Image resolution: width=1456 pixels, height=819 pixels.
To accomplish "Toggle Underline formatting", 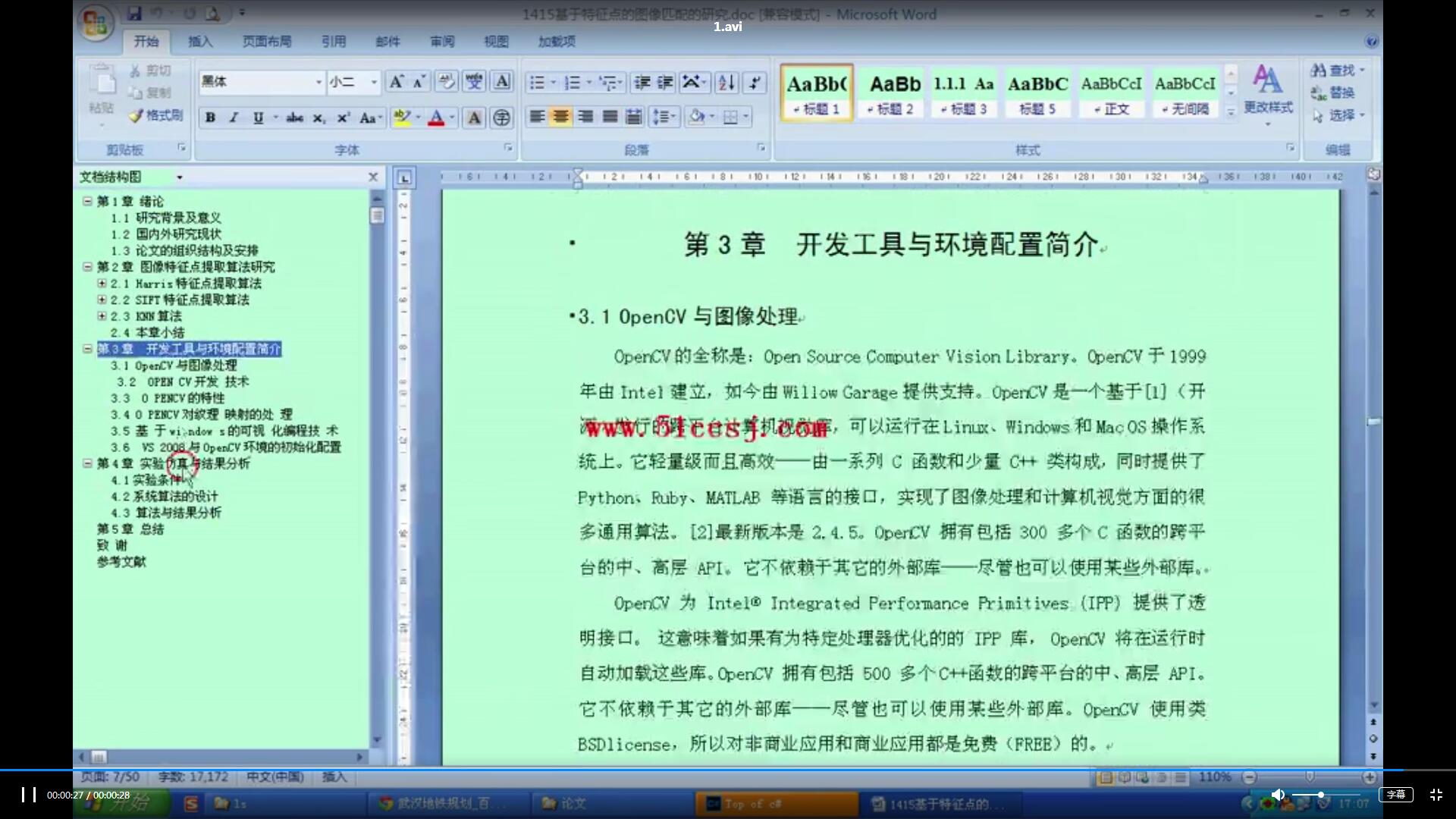I will (259, 118).
